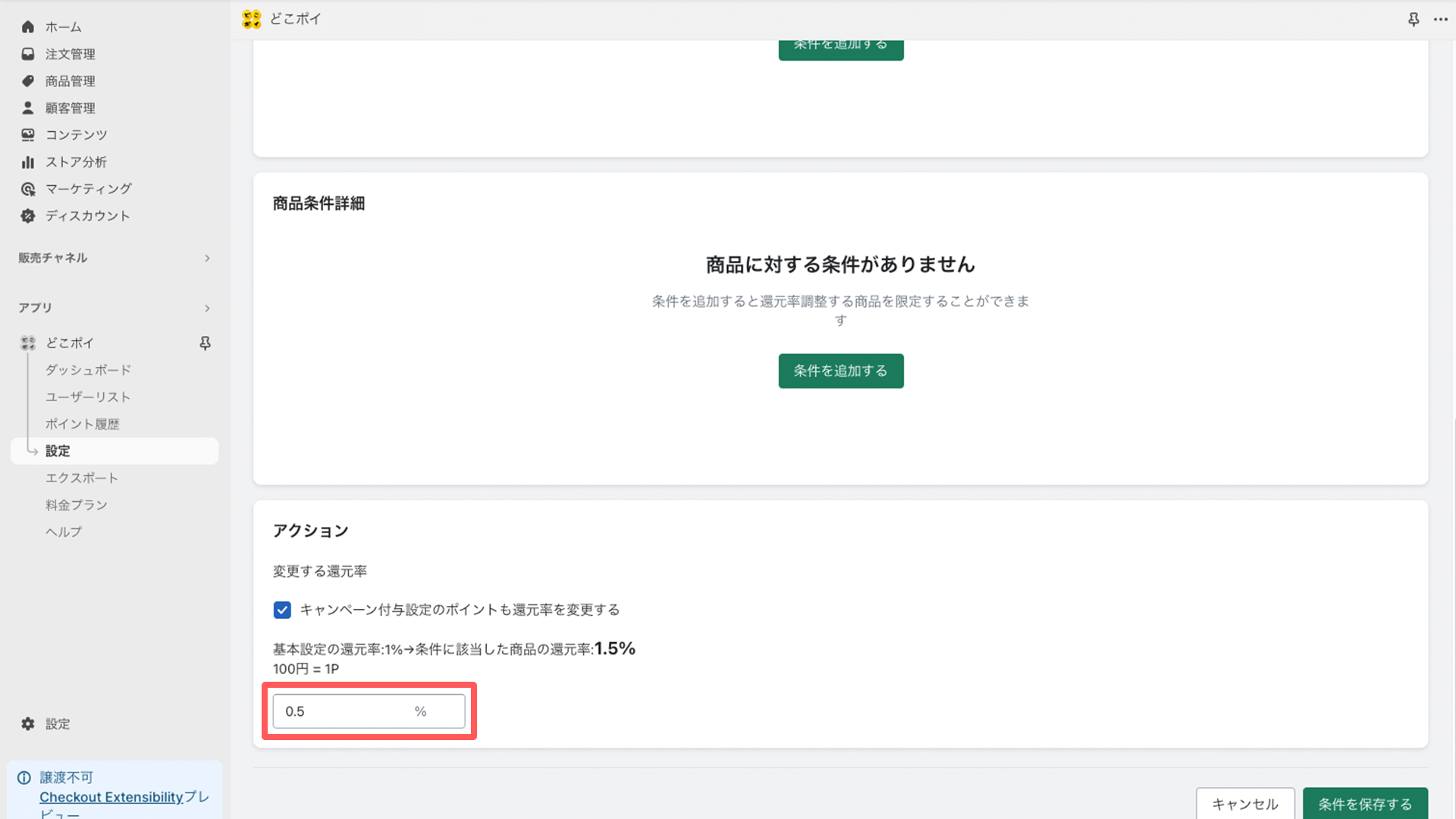
Task: Click the ストア分析 bar chart icon
Action: (28, 162)
